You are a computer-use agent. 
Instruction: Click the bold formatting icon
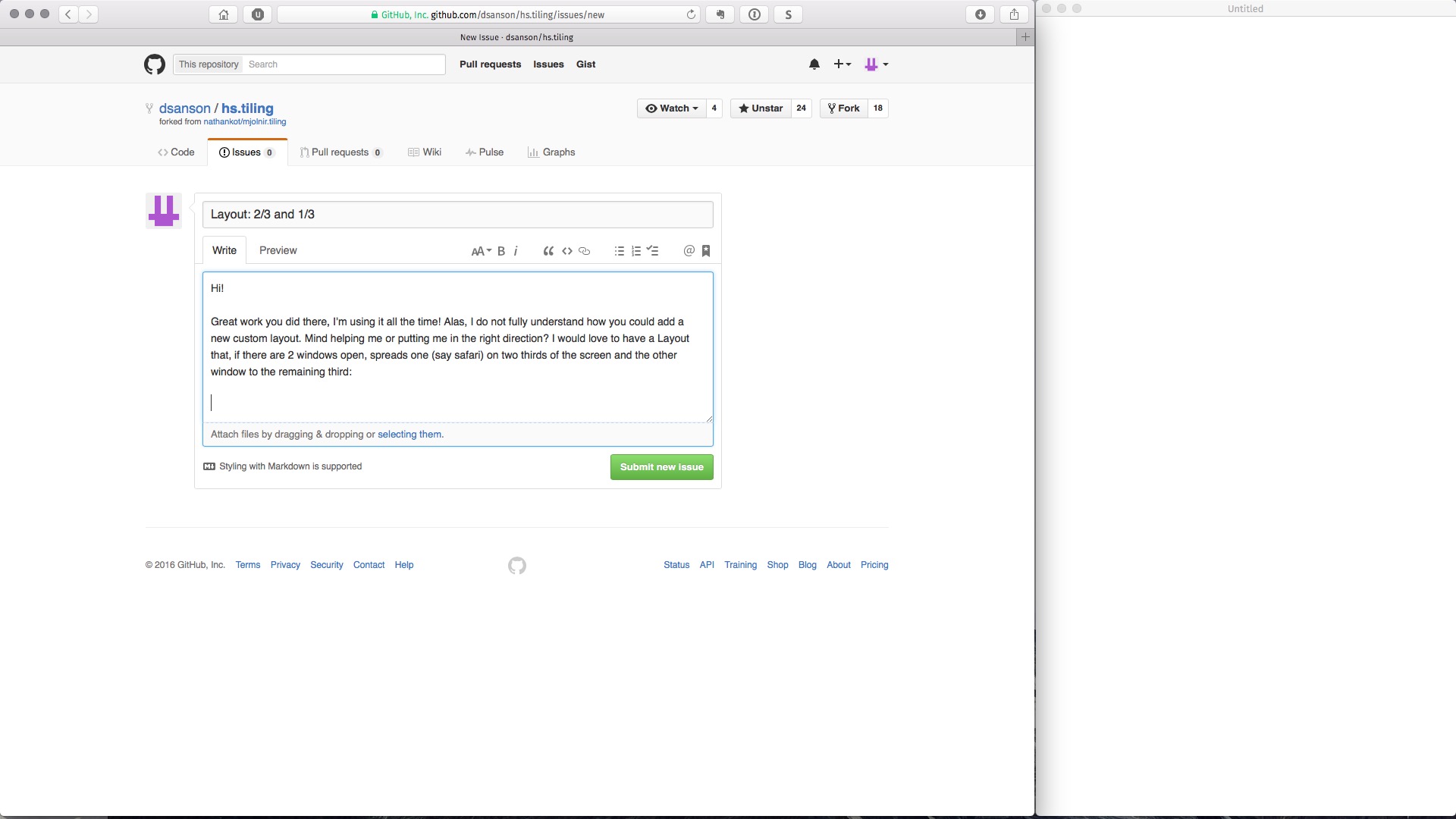pos(501,251)
